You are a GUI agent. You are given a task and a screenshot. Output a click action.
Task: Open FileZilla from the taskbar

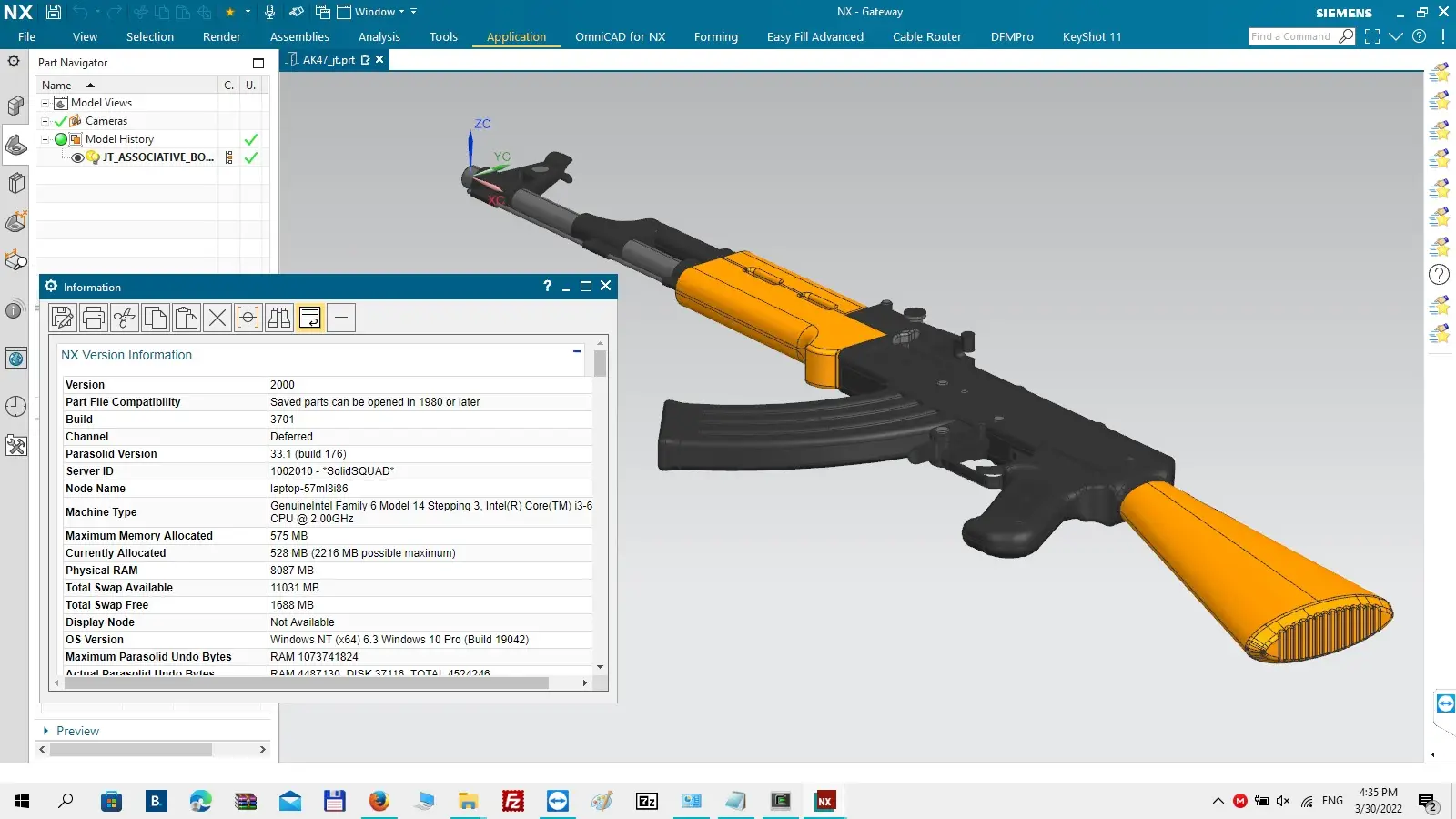[513, 801]
